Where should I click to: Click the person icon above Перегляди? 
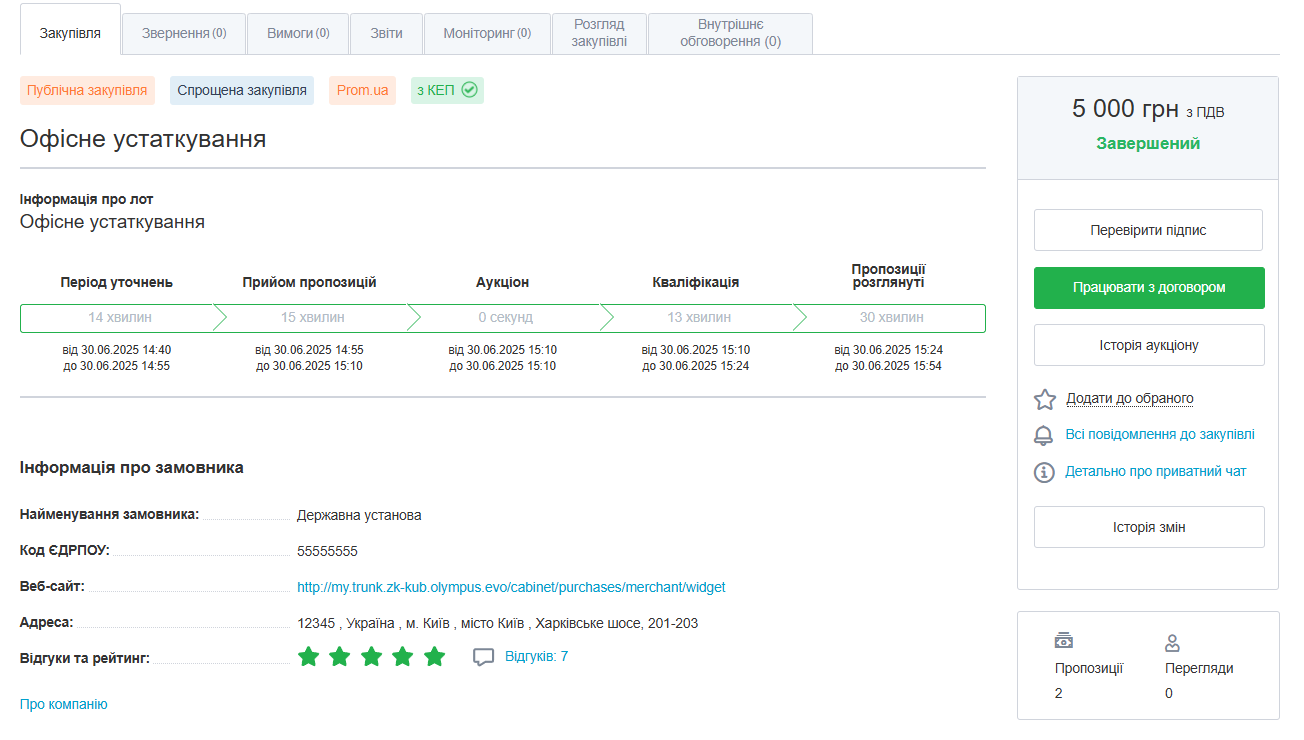1173,642
